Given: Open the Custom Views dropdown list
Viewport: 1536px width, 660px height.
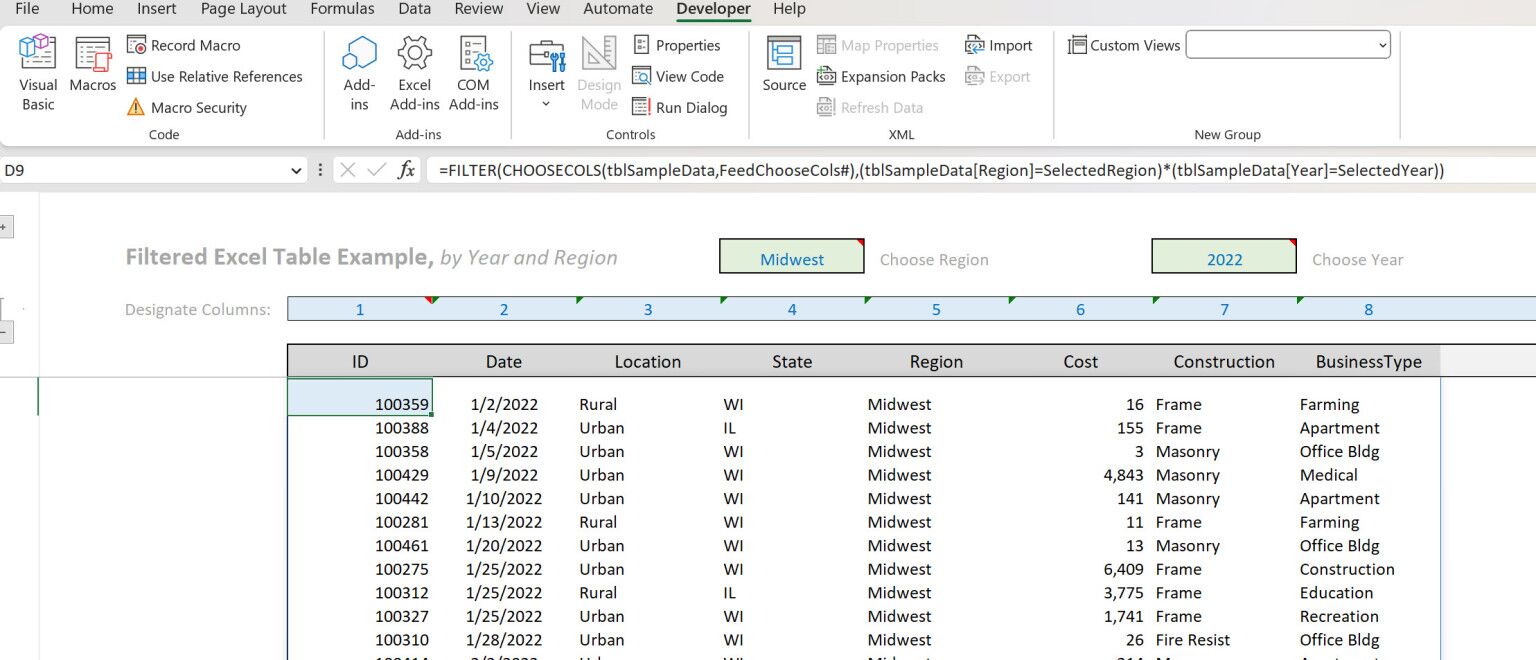Looking at the screenshot, I should (x=1381, y=44).
